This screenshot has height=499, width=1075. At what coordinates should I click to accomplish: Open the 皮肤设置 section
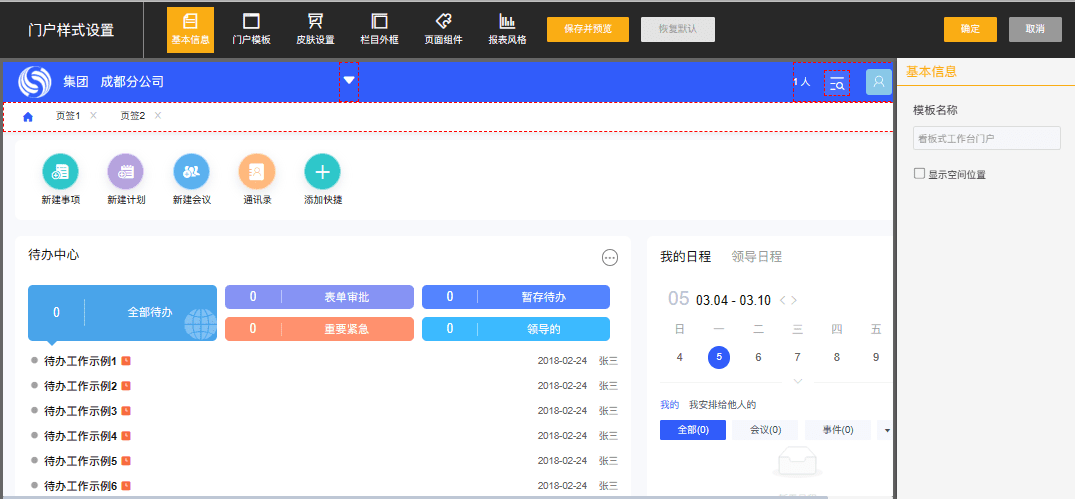click(x=315, y=30)
